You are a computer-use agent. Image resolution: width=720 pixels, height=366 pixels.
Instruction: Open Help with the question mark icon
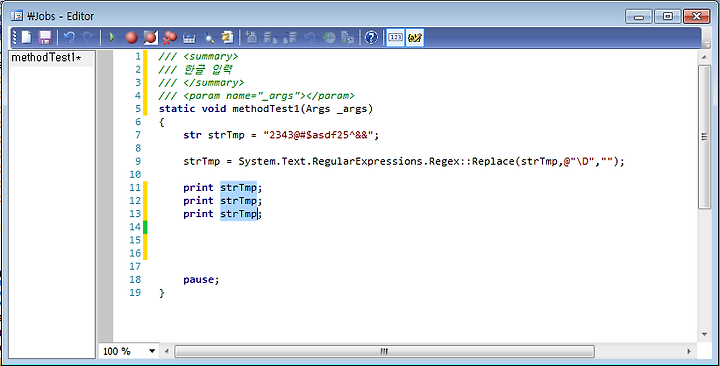(371, 37)
